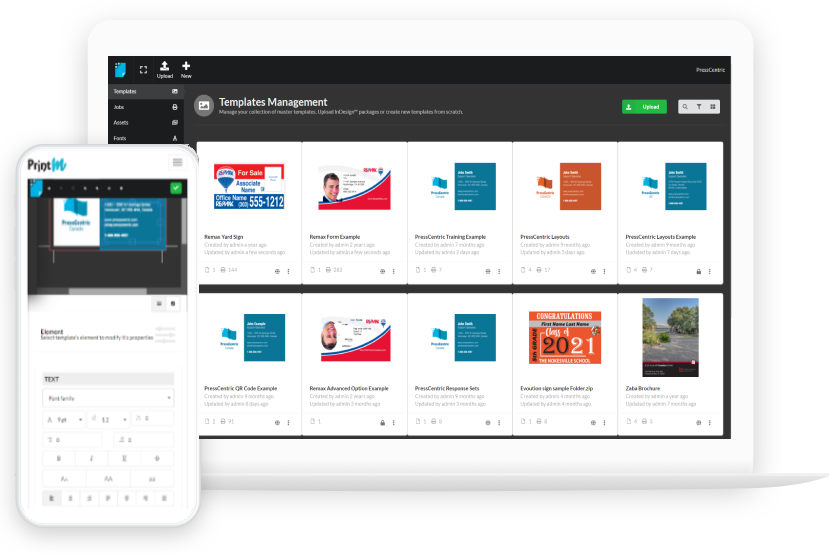Open three-dot menu on PressCentric QR Code Example

tap(288, 423)
